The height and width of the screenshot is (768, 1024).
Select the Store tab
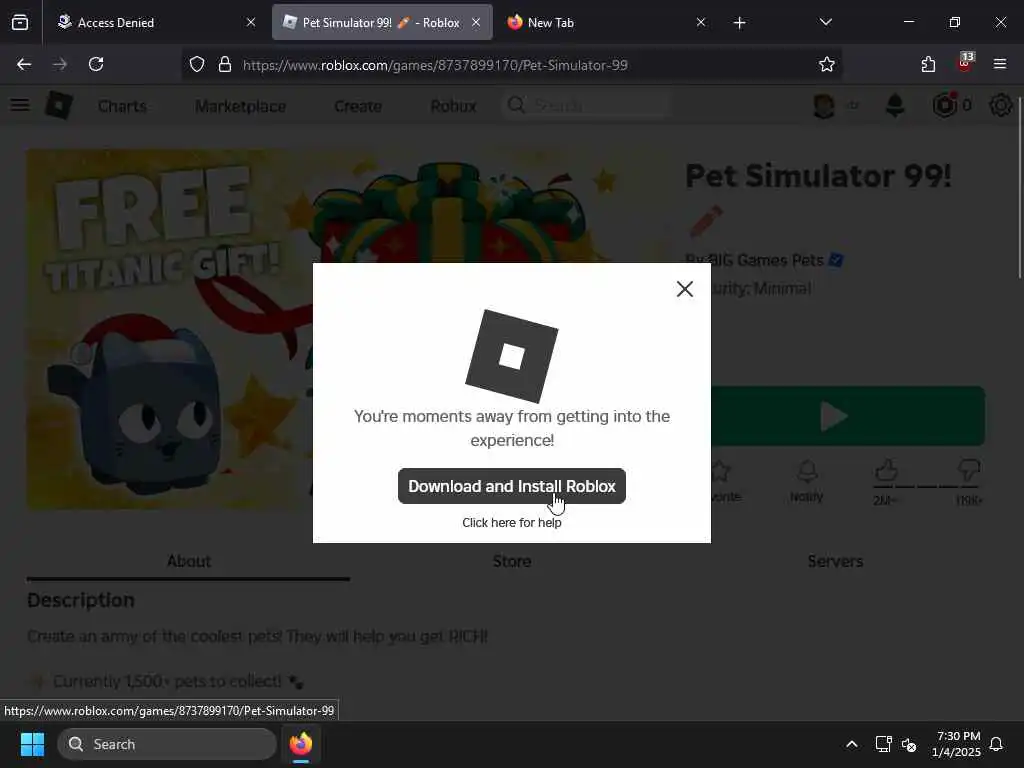pyautogui.click(x=512, y=561)
